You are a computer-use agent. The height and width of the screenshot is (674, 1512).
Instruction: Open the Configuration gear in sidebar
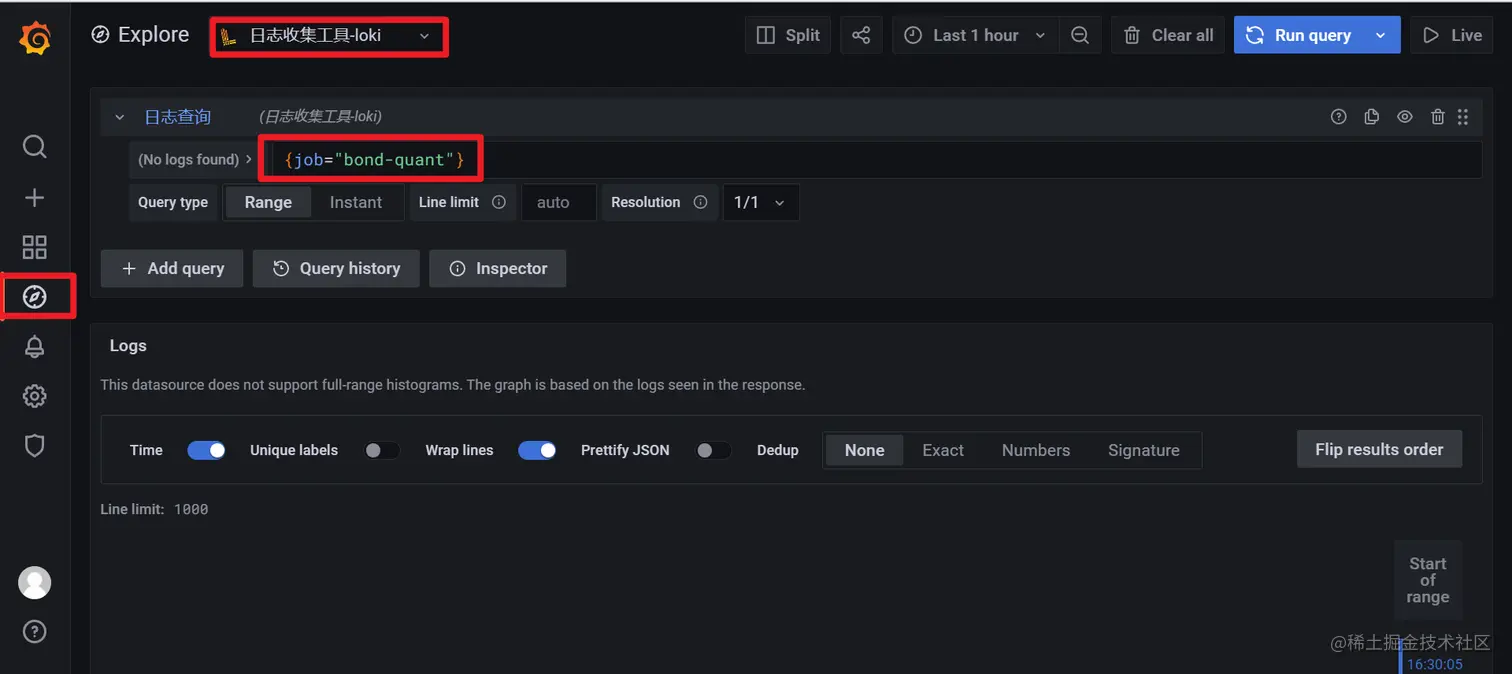pos(35,396)
